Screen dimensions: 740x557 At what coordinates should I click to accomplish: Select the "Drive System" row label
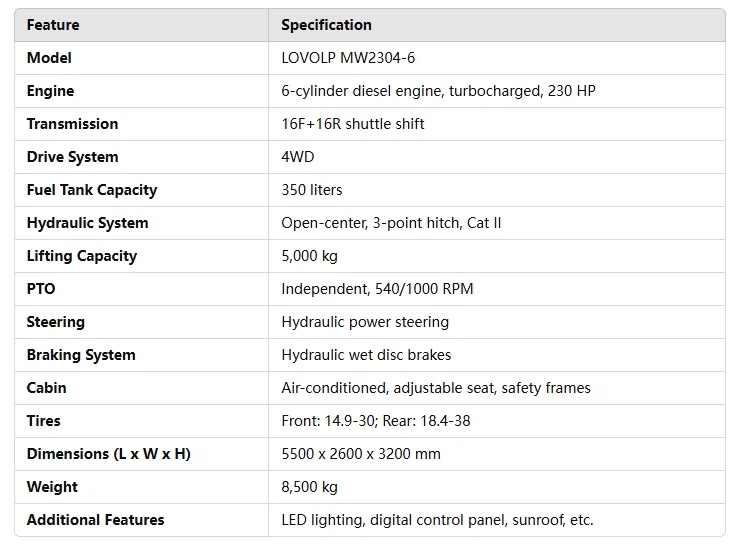[72, 157]
